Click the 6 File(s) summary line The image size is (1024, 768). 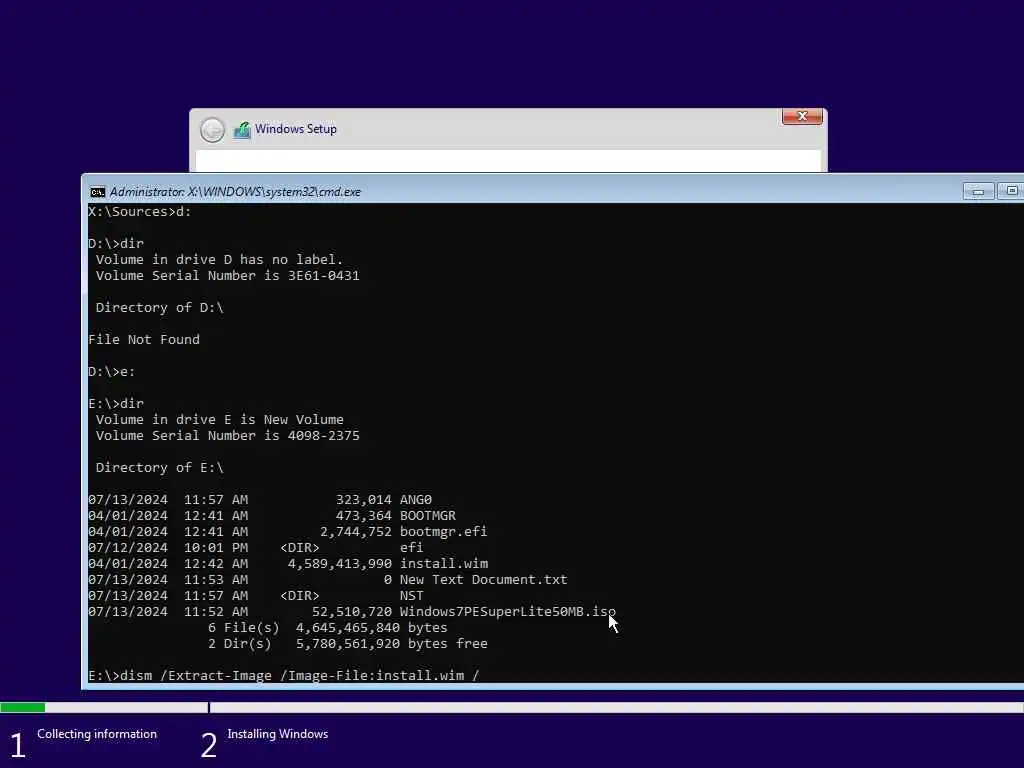(328, 628)
